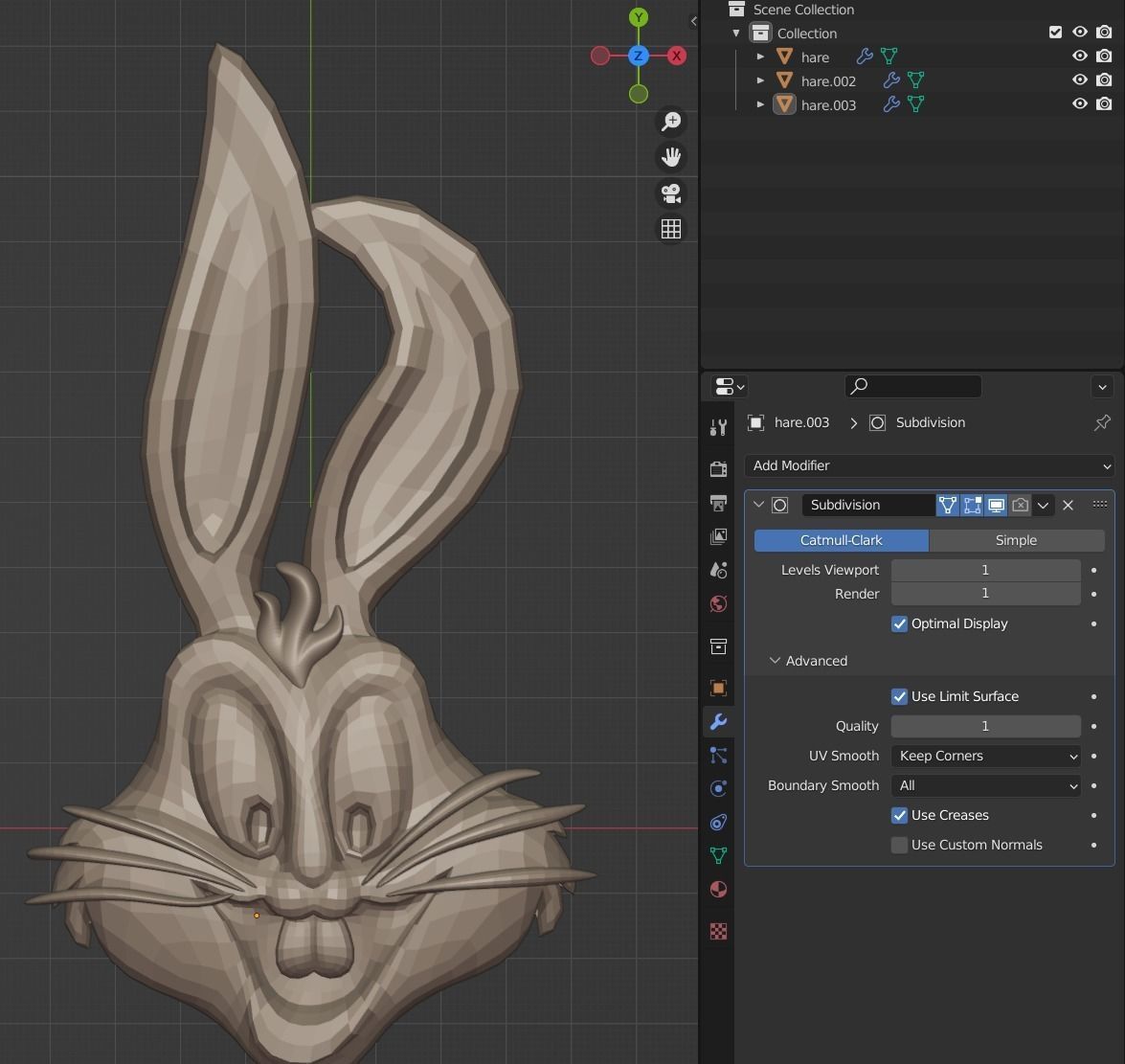Viewport: 1125px width, 1064px height.
Task: Click hare modifier wrench icon in outliner
Action: coord(865,57)
